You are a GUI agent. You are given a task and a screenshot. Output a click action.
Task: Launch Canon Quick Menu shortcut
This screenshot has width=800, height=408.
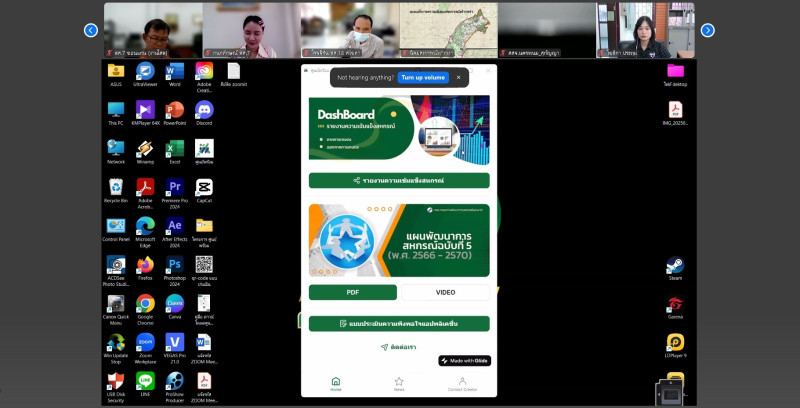116,303
